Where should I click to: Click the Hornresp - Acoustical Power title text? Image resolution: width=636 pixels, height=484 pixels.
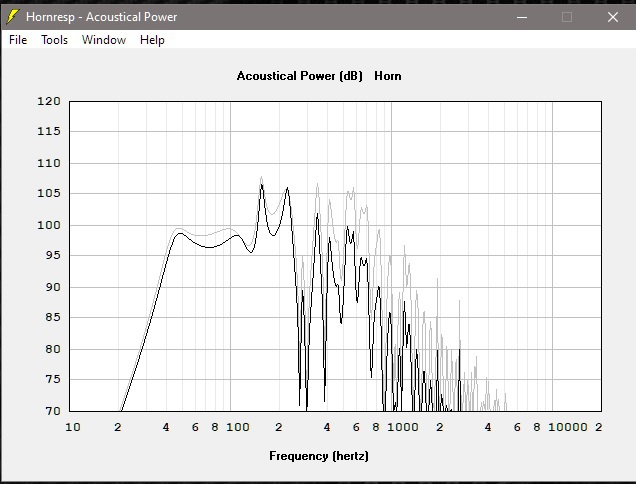pos(101,17)
